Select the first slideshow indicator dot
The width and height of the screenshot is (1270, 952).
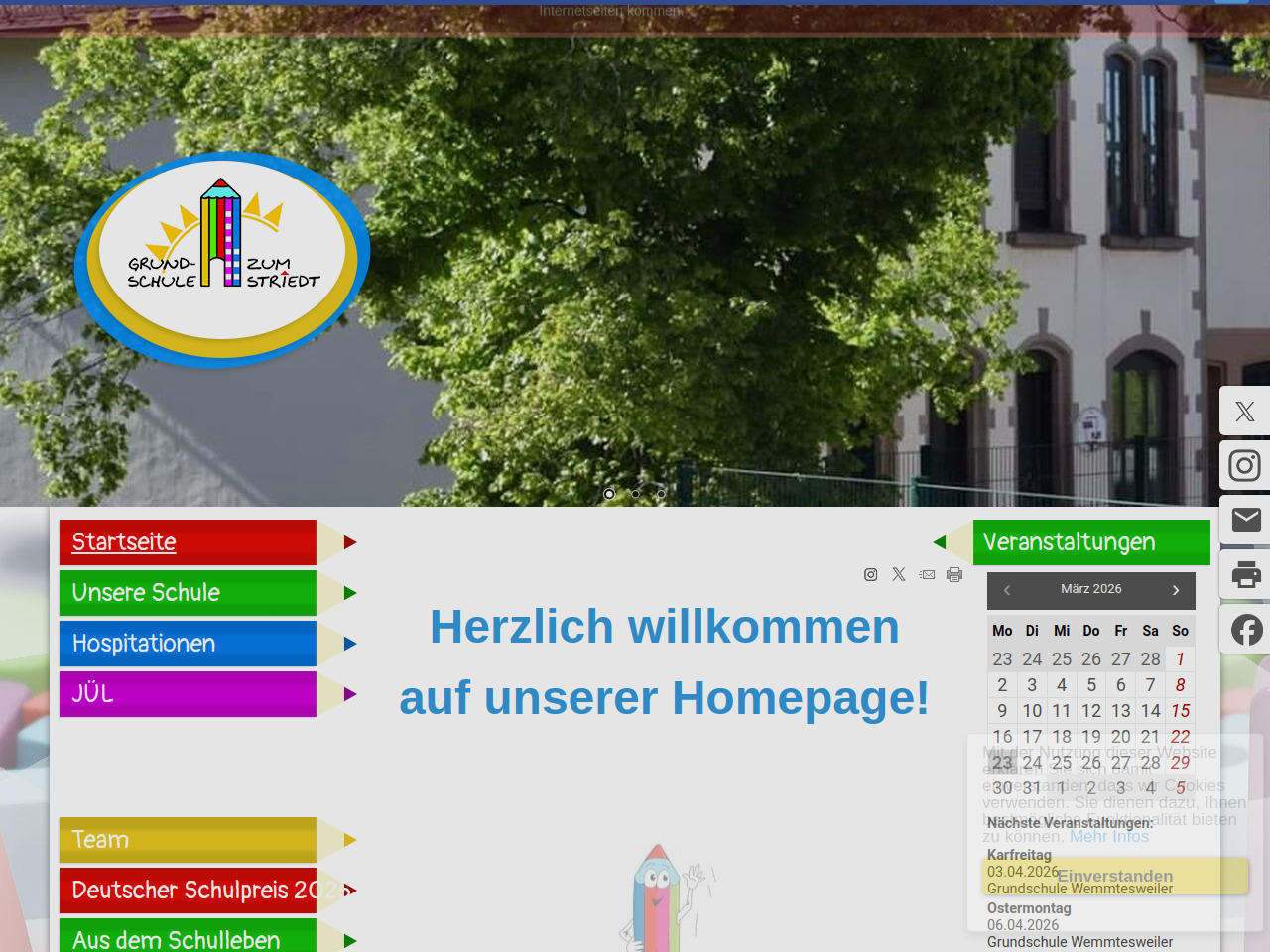[x=609, y=494]
